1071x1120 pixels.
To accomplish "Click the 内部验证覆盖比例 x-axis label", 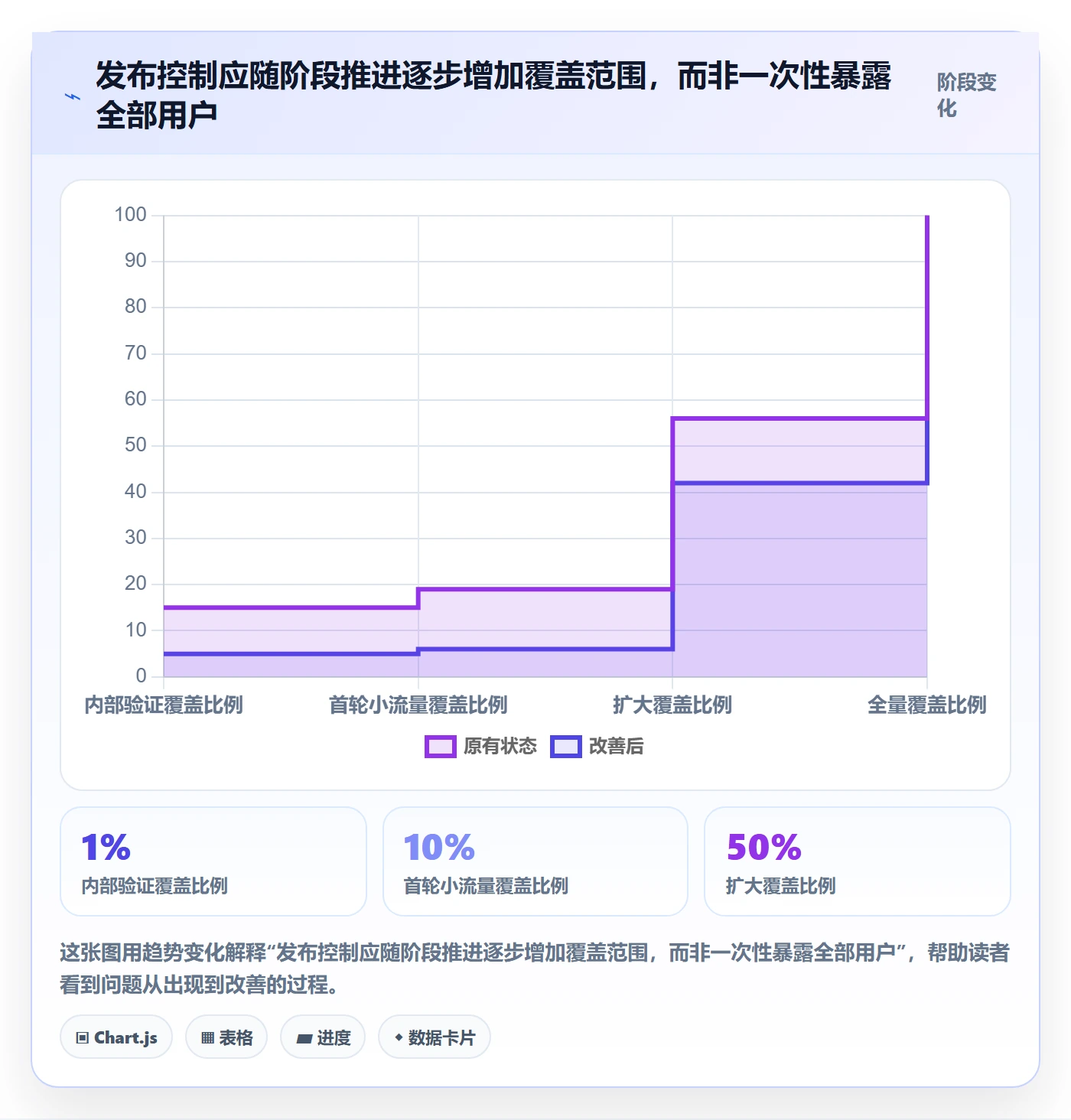I will pos(164,705).
